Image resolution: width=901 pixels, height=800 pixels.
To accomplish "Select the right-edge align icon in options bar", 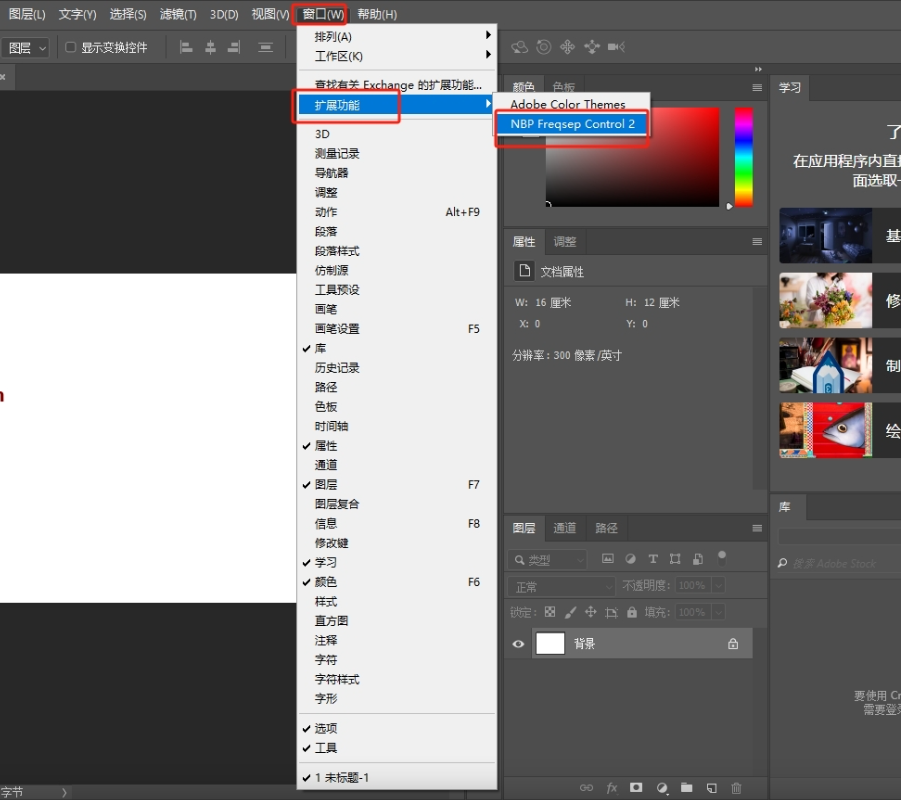I will point(234,47).
